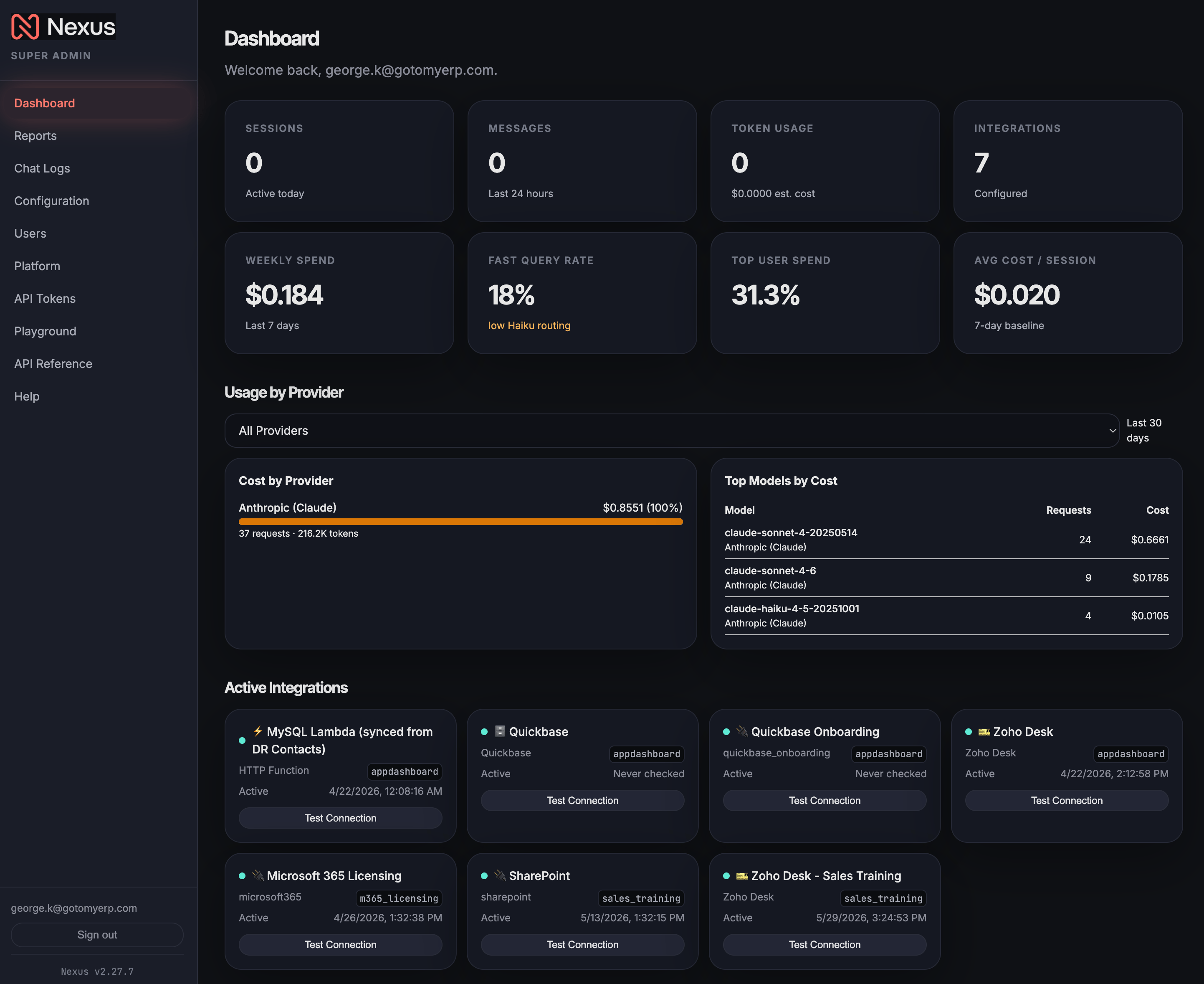Viewport: 1204px width, 984px height.
Task: Click the Nexus v2.27.7 version label
Action: (97, 971)
